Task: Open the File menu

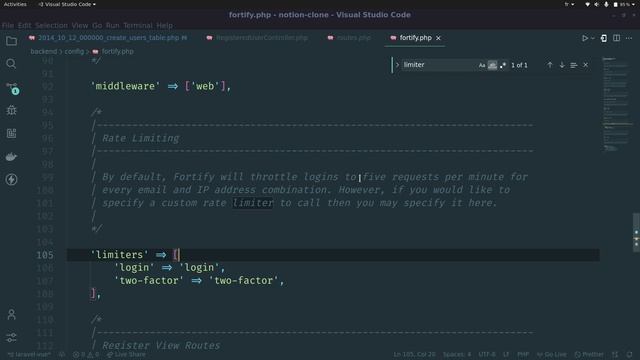Action: tap(8, 25)
